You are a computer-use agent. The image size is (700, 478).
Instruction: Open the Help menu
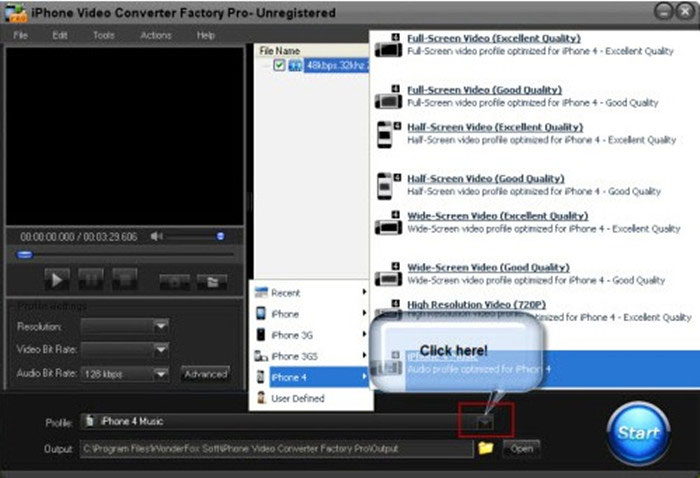(x=206, y=35)
